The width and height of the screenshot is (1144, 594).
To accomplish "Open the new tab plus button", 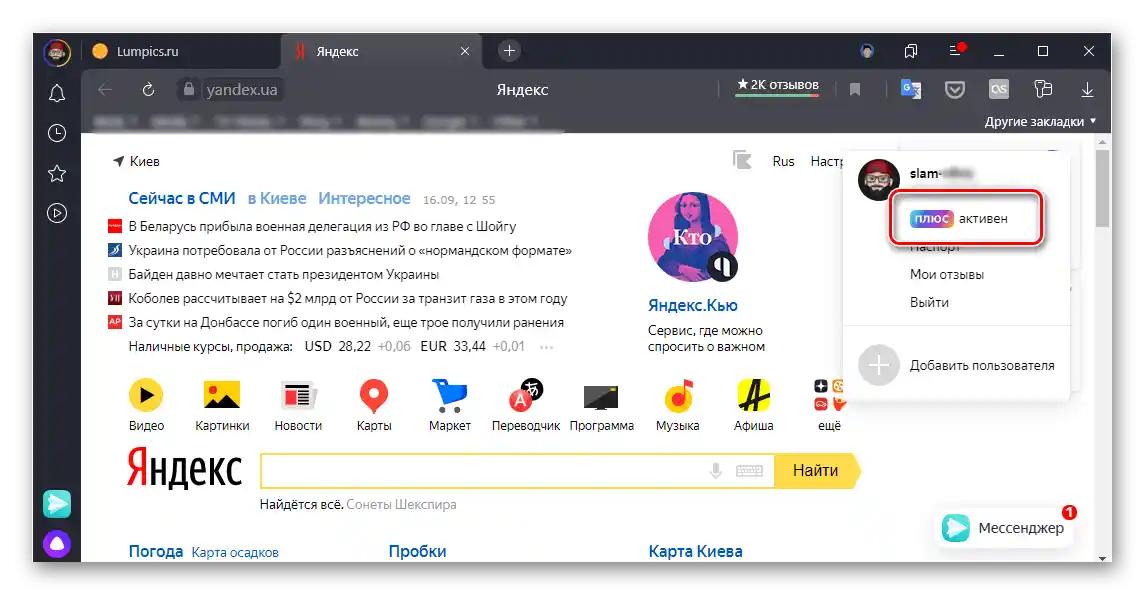I will 509,50.
